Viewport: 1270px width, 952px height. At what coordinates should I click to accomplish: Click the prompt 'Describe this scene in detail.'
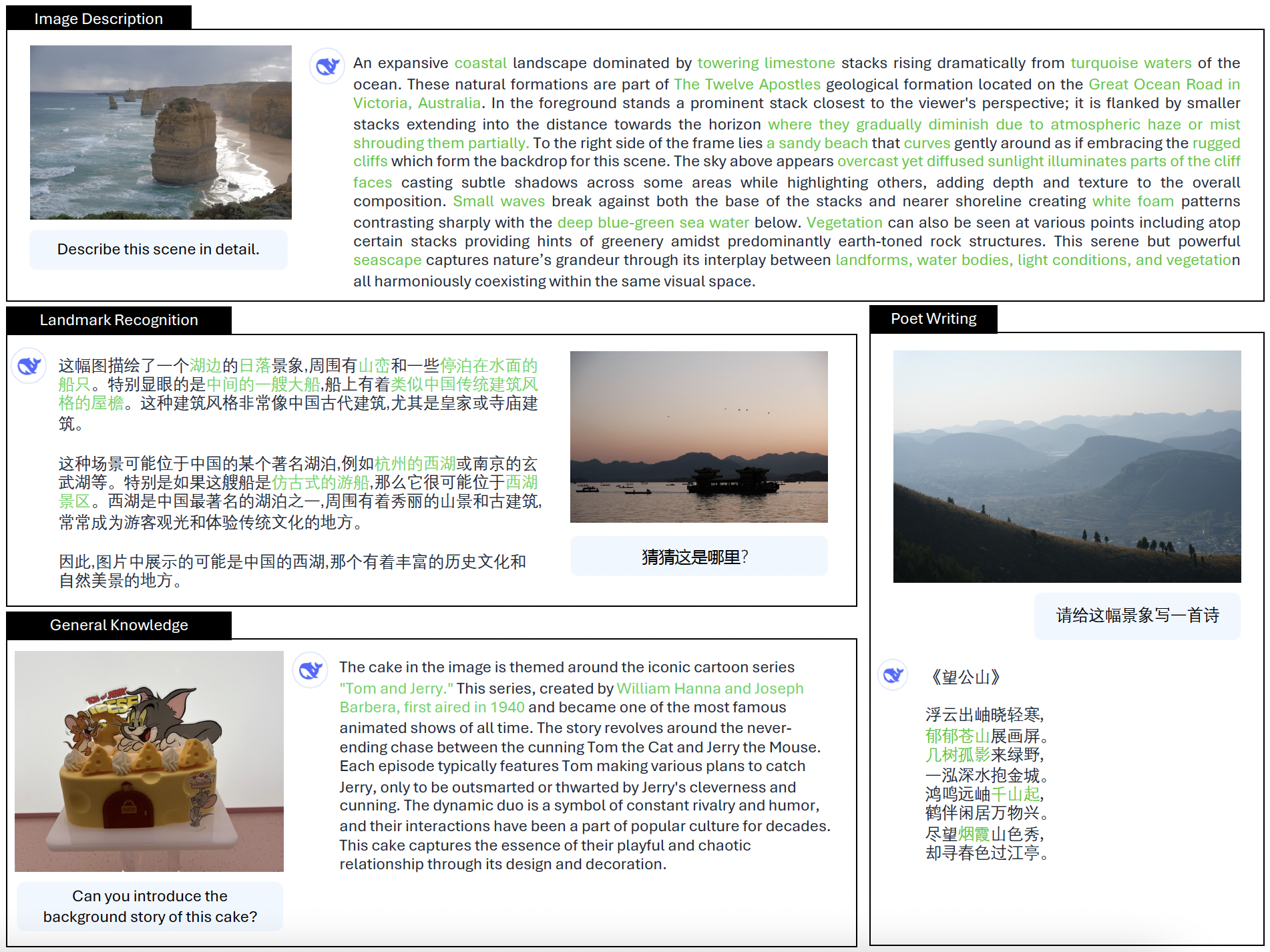click(158, 248)
